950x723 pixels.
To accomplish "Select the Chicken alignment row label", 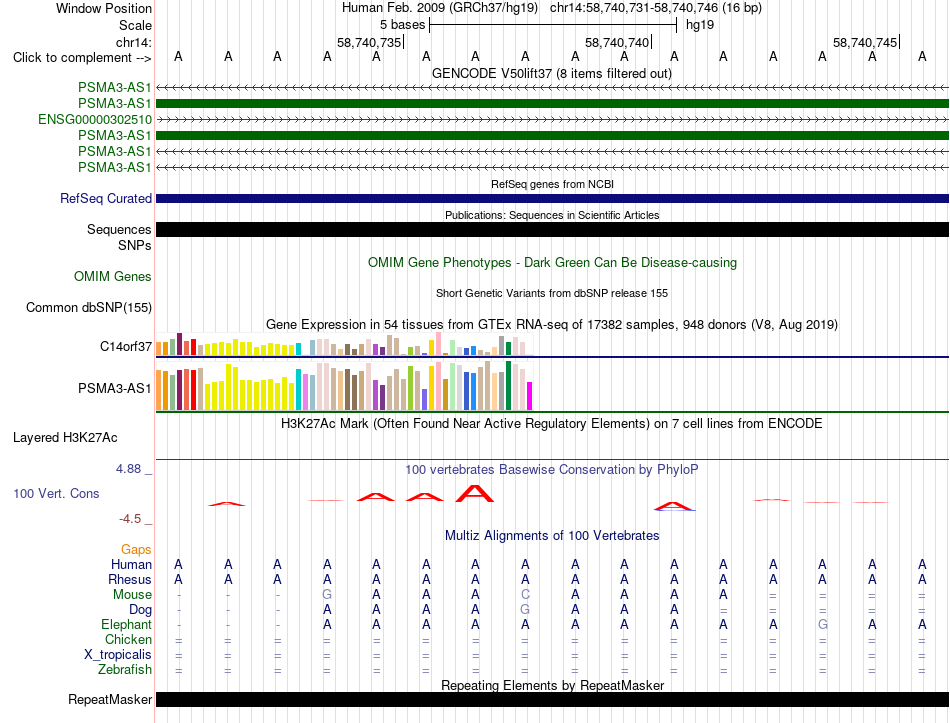I will [128, 639].
